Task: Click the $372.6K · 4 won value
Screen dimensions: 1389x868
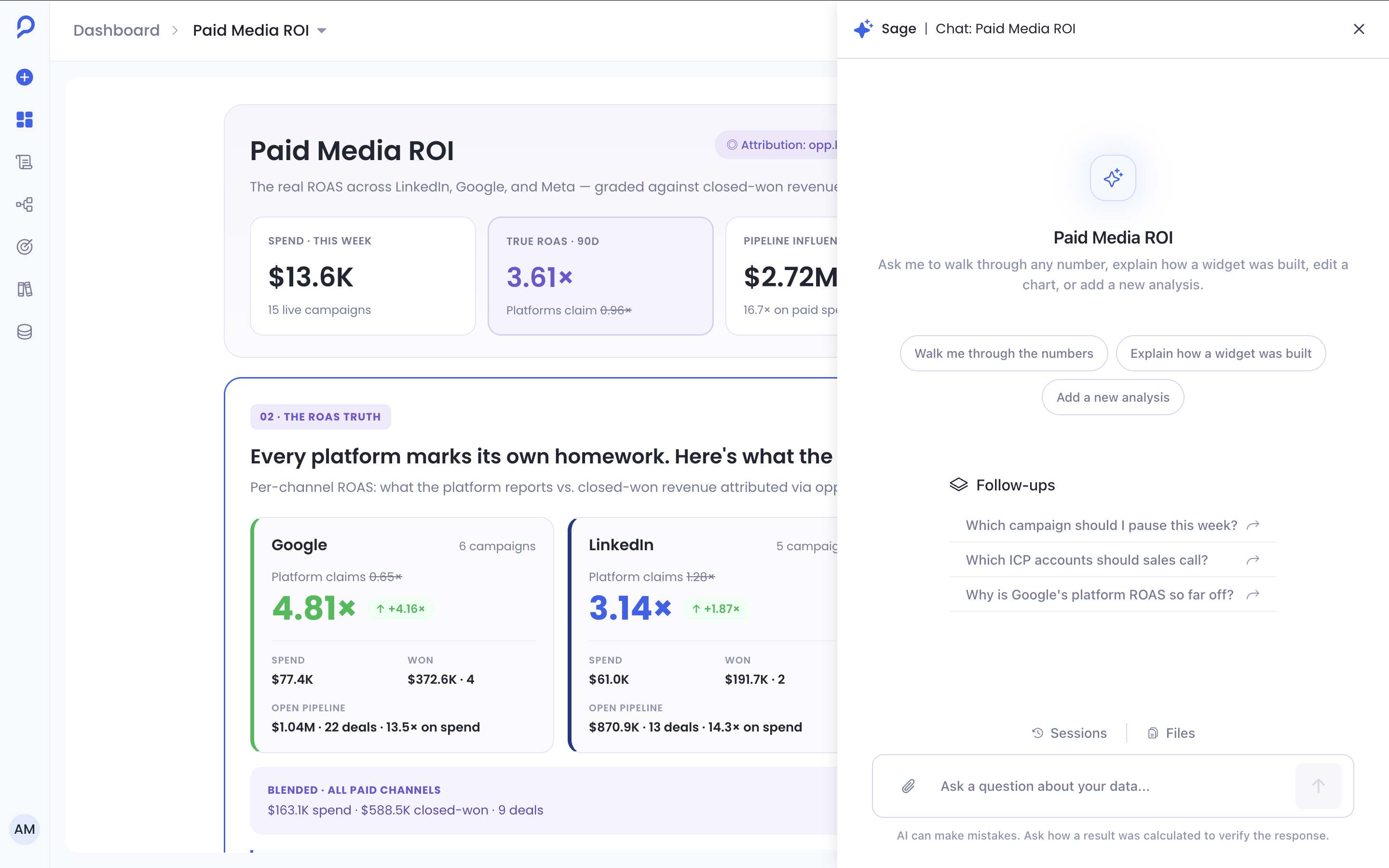Action: tap(441, 679)
